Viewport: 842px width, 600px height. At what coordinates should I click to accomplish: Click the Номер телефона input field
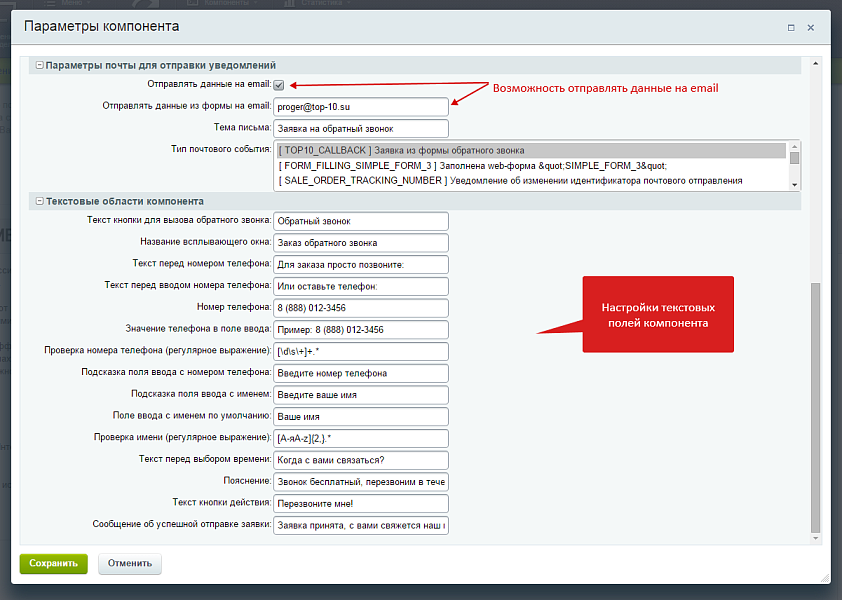point(361,307)
